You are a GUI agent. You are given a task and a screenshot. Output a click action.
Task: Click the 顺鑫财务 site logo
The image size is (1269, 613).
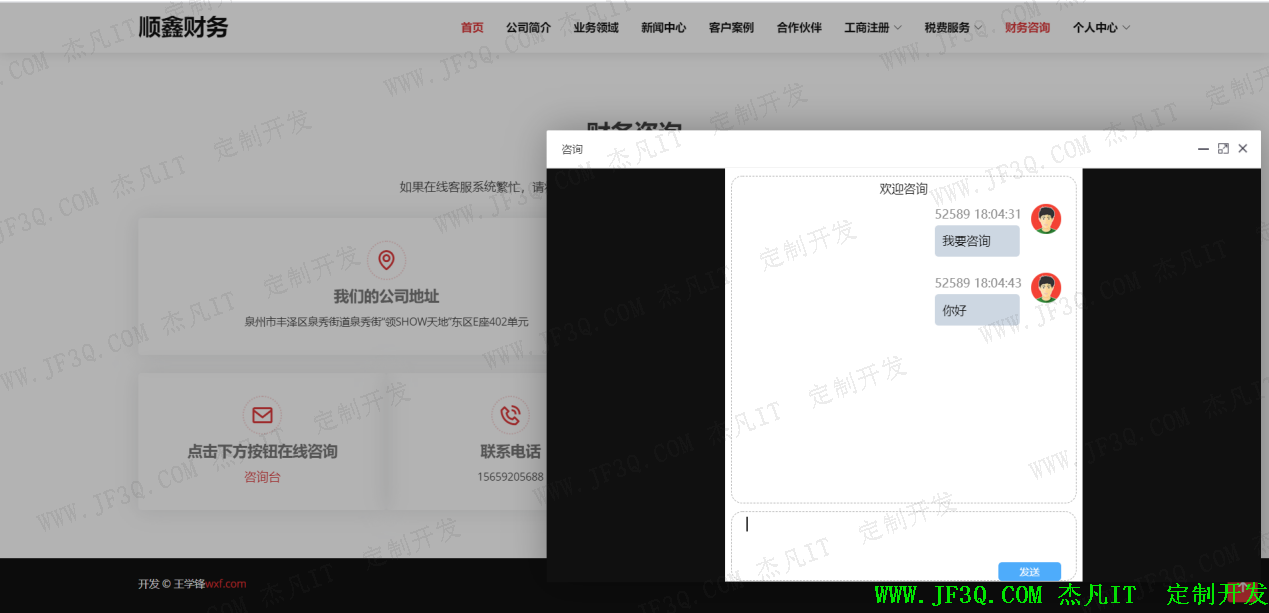[183, 27]
